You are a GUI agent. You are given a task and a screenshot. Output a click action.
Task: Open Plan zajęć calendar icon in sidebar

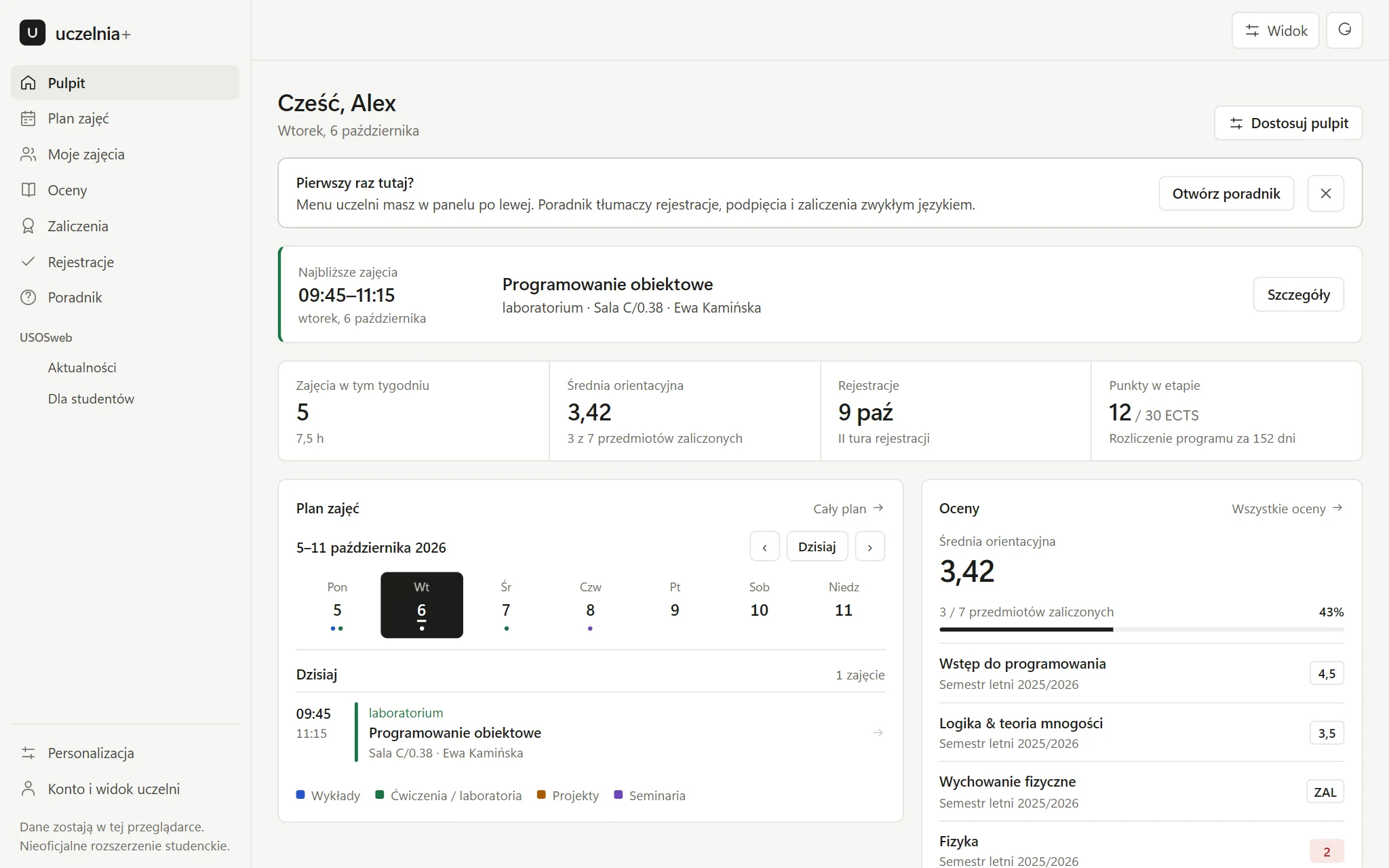[x=28, y=119]
